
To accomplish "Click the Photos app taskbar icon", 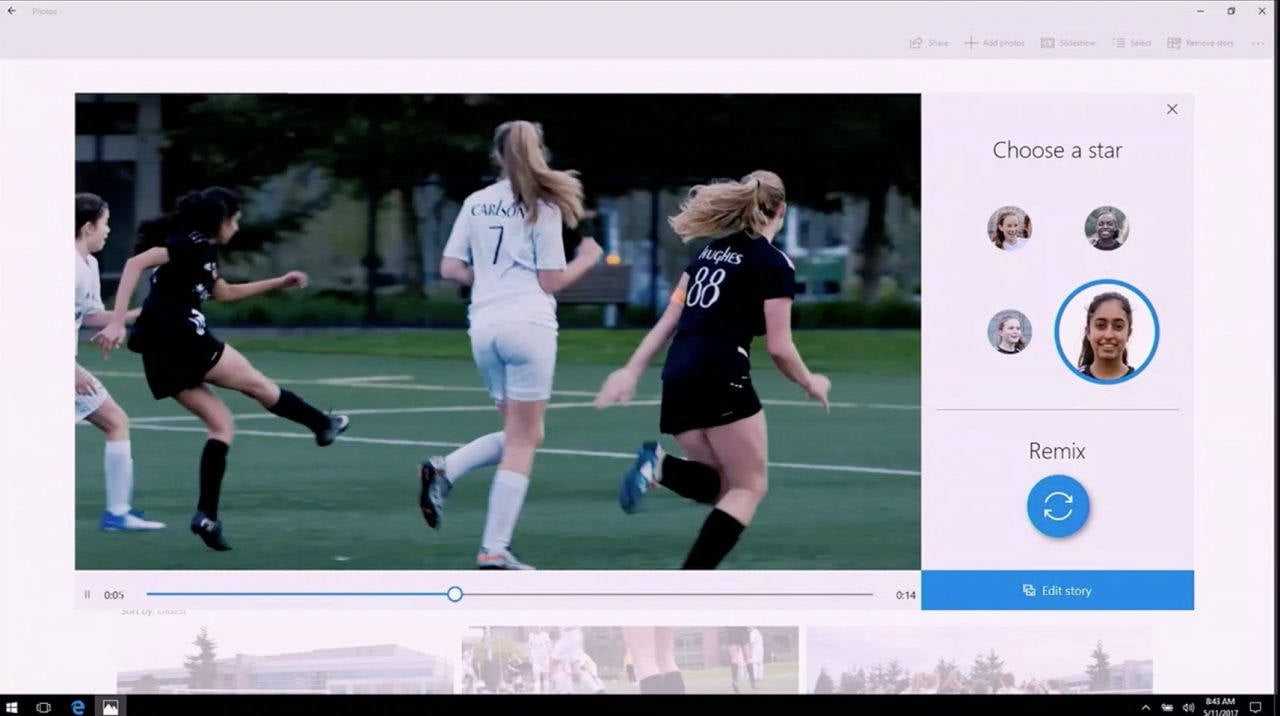I will 110,707.
